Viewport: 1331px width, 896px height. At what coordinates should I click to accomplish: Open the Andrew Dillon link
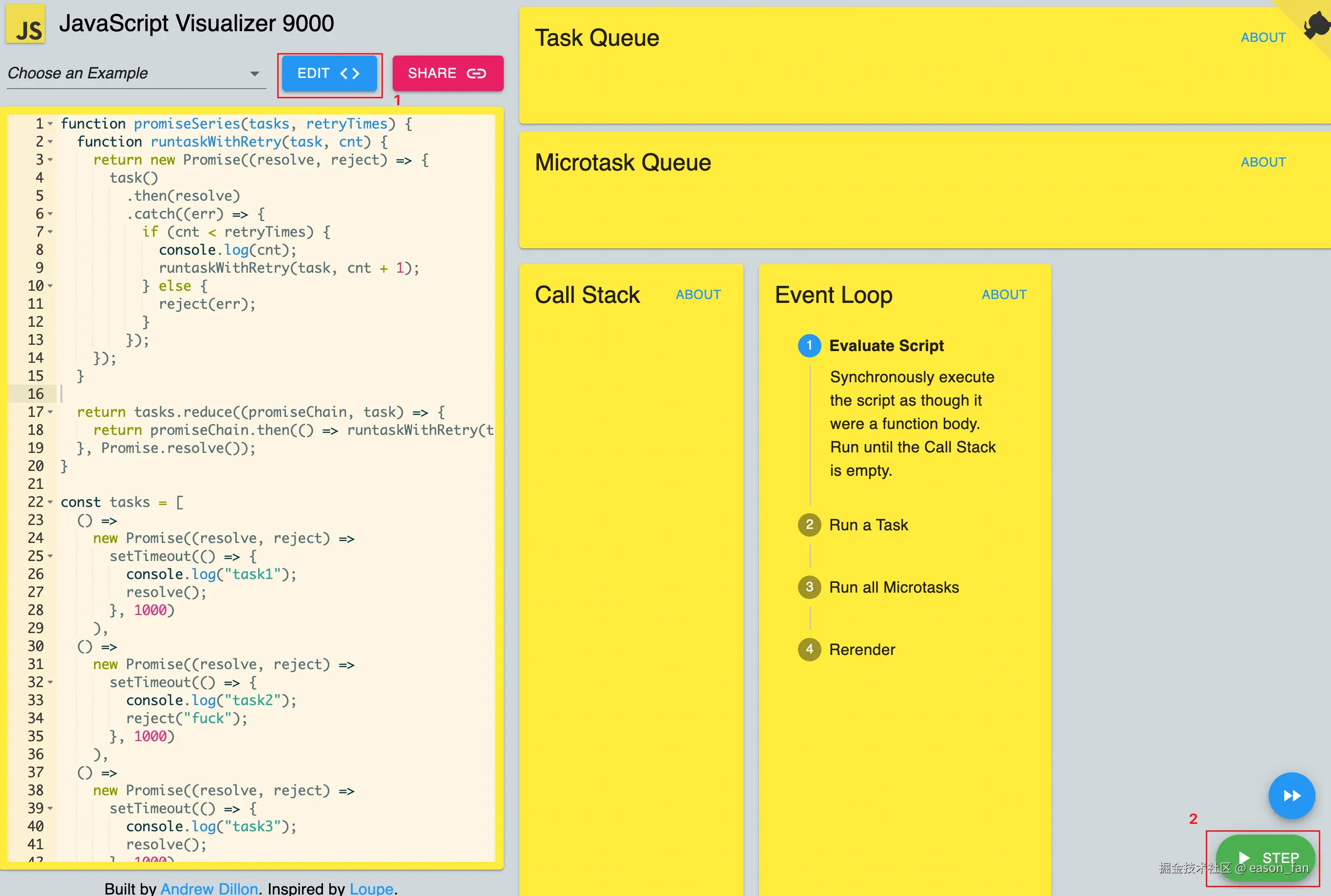(x=209, y=888)
